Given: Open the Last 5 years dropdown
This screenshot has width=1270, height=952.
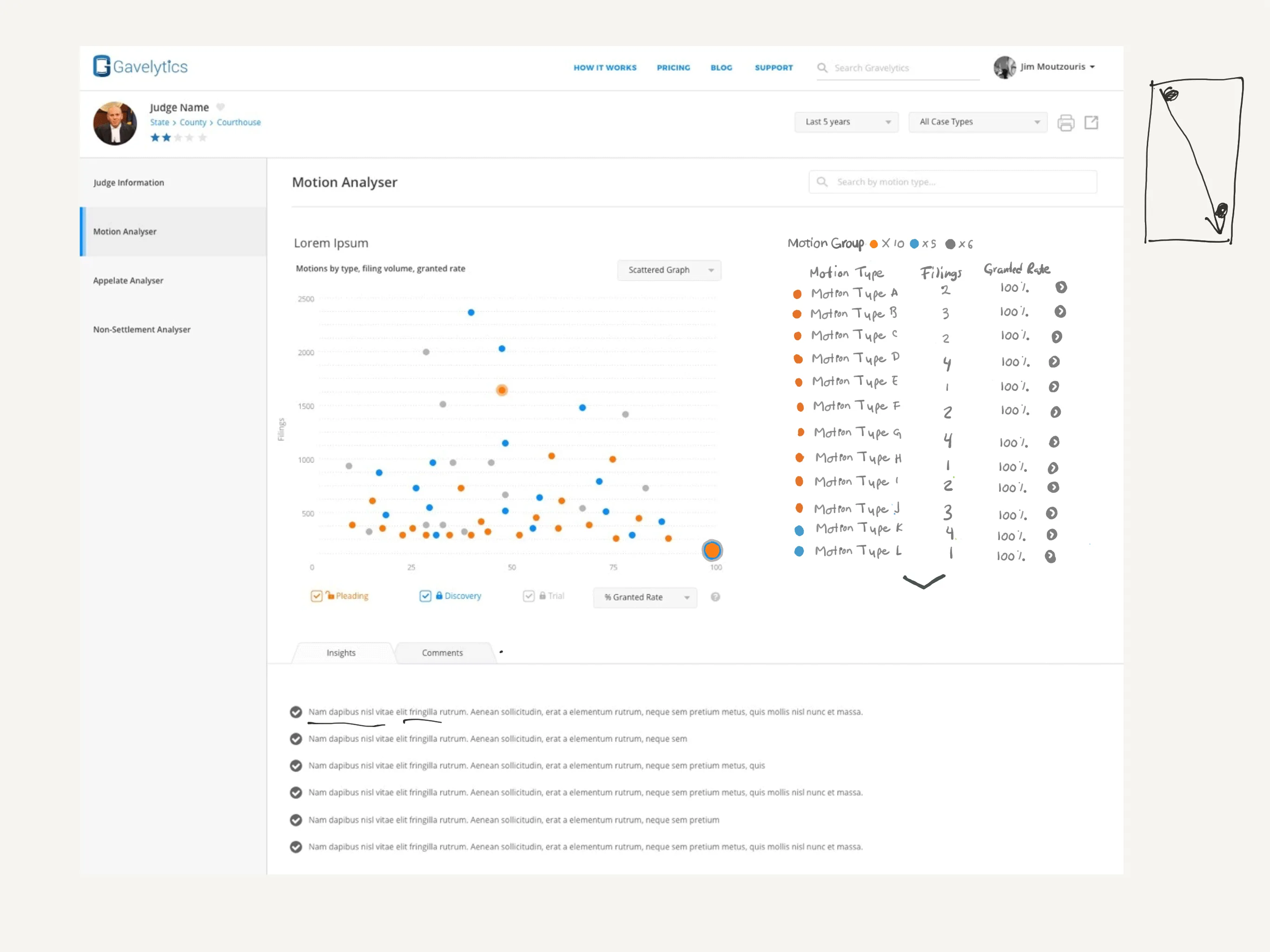Looking at the screenshot, I should 846,122.
